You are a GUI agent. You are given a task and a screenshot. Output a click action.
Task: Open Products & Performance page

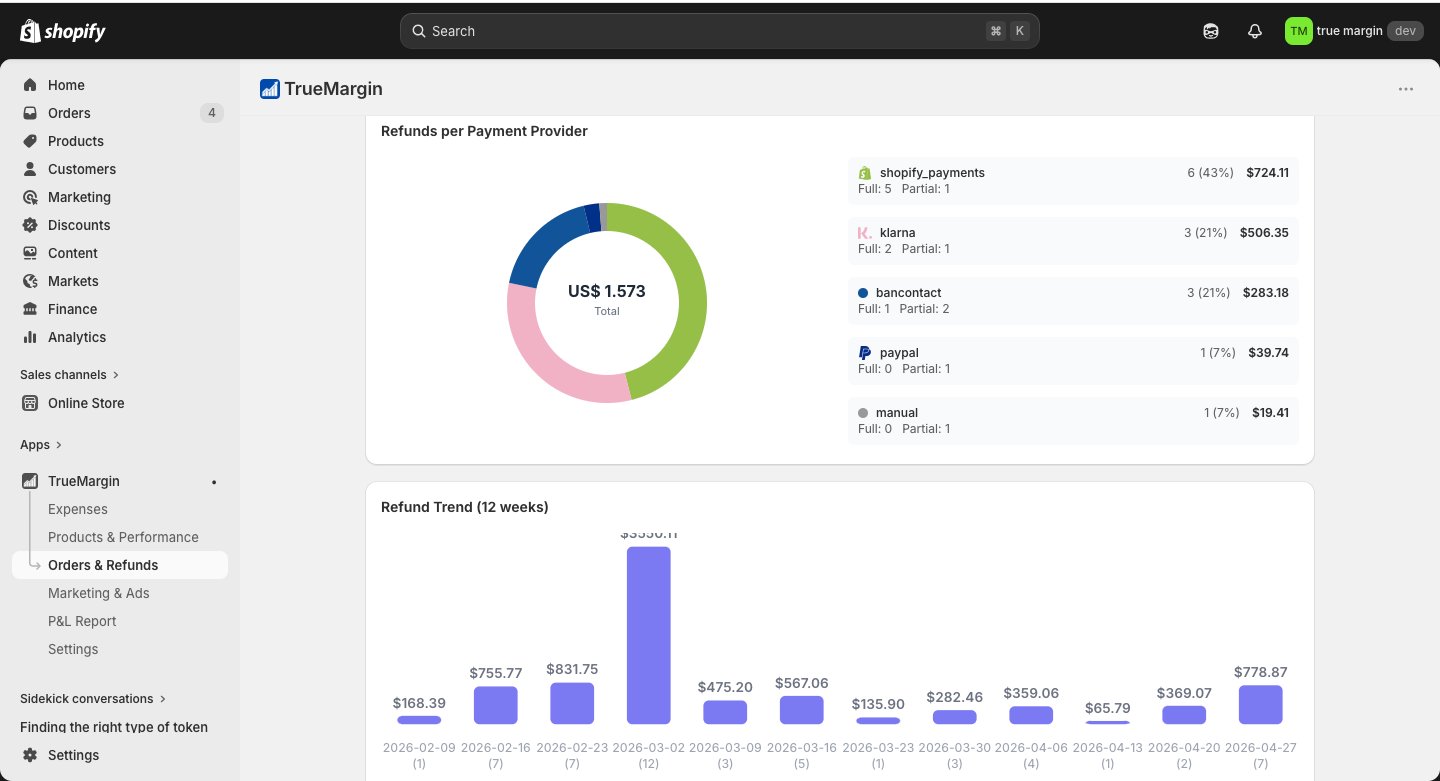123,537
